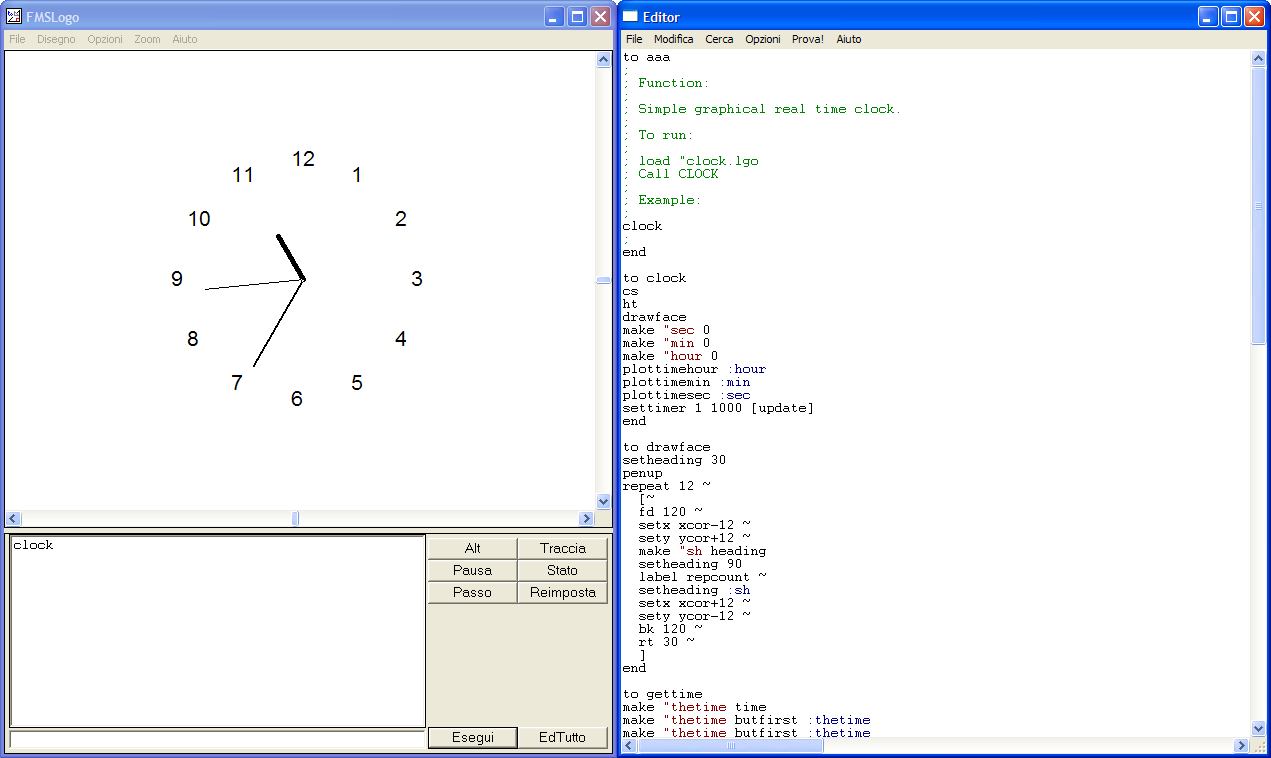Viewport: 1271px width, 758px height.
Task: Open the Zoom menu in FMSLogo
Action: point(147,39)
